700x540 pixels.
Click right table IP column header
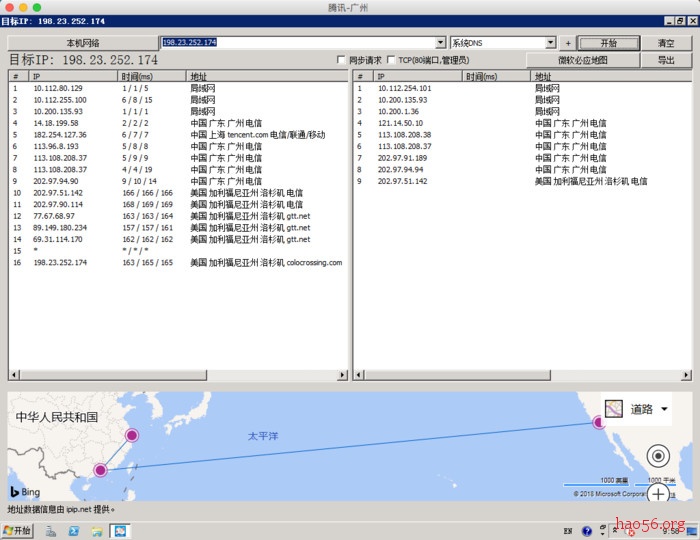click(417, 76)
